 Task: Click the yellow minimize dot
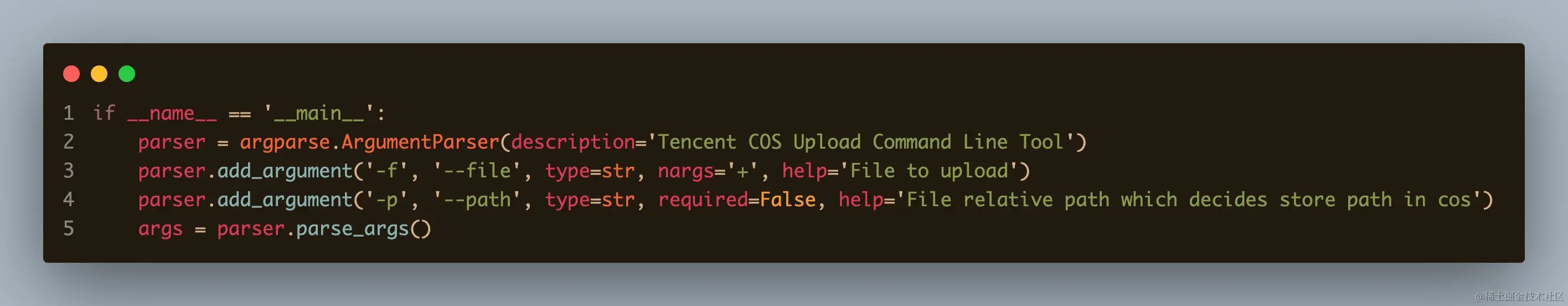click(99, 74)
